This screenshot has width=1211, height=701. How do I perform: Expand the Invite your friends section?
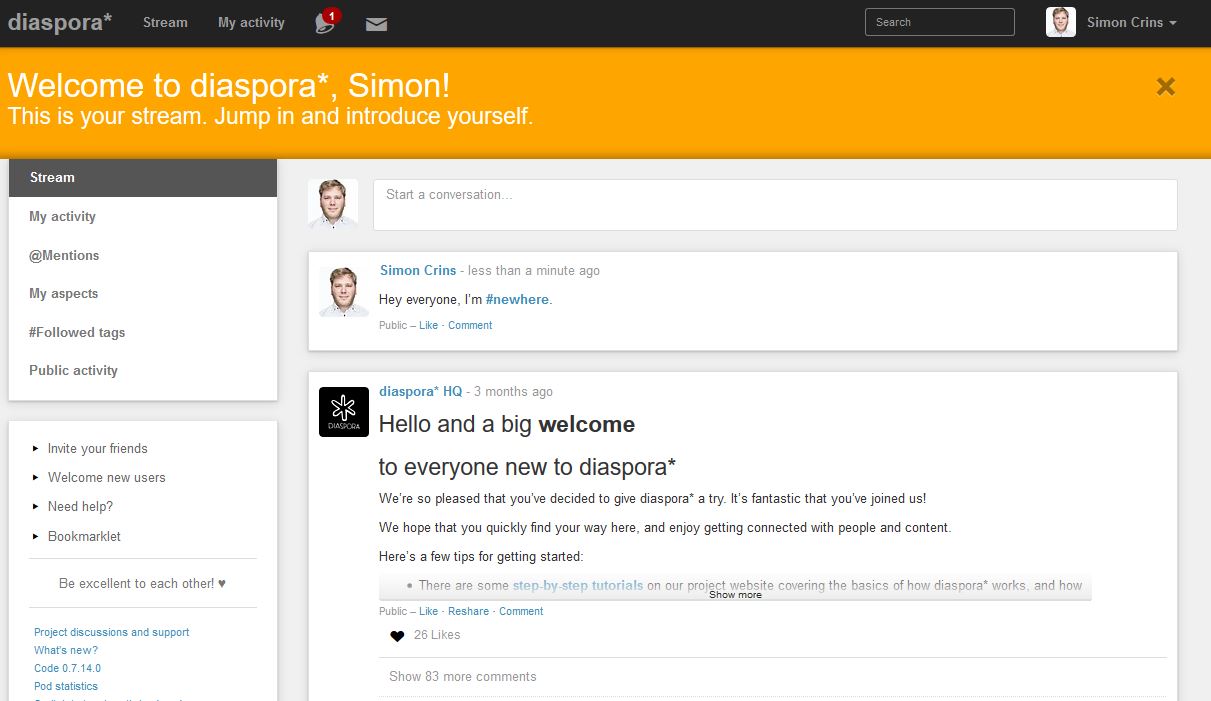point(97,449)
